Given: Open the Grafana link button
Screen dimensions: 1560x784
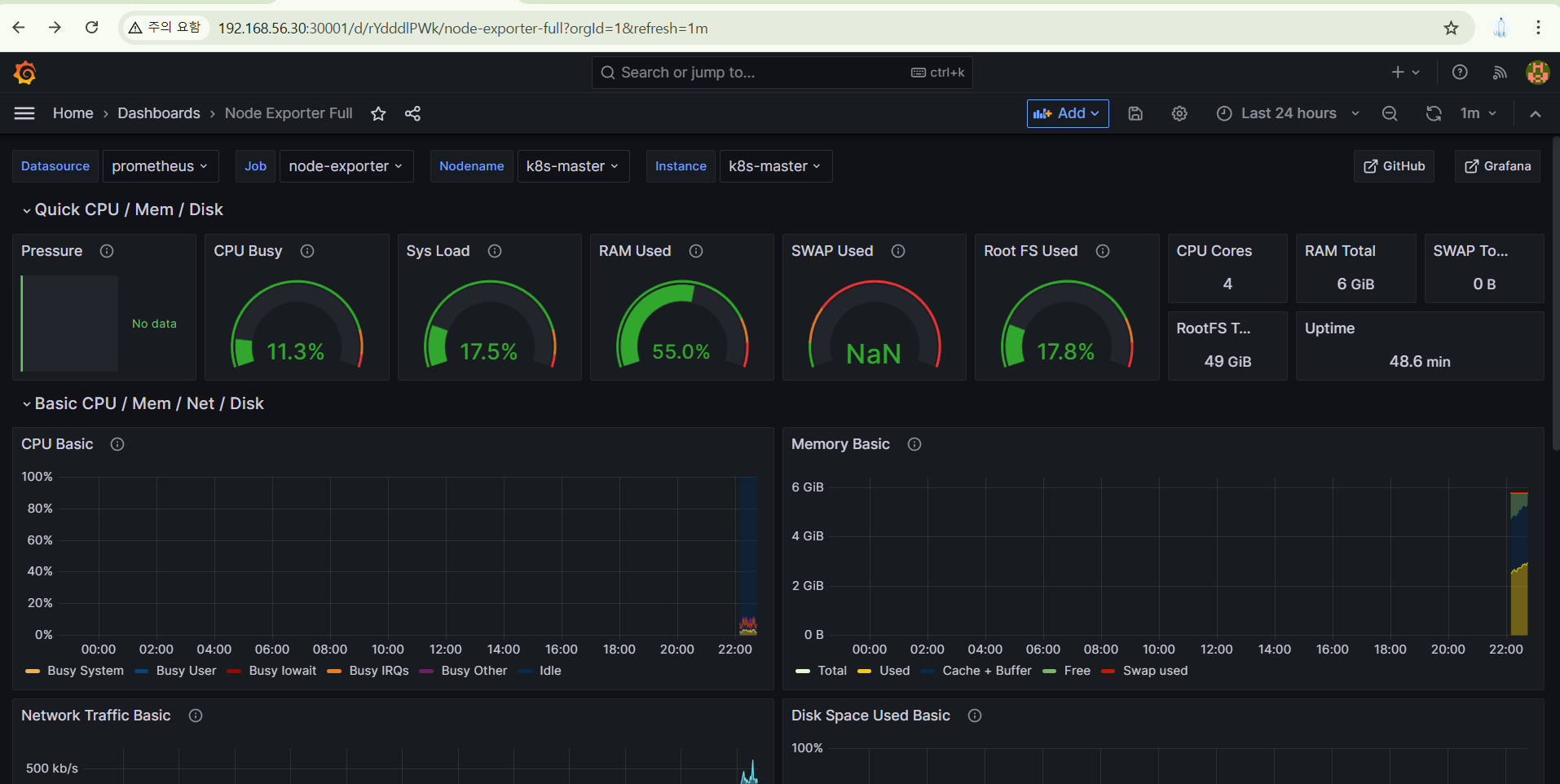Looking at the screenshot, I should coord(1498,166).
